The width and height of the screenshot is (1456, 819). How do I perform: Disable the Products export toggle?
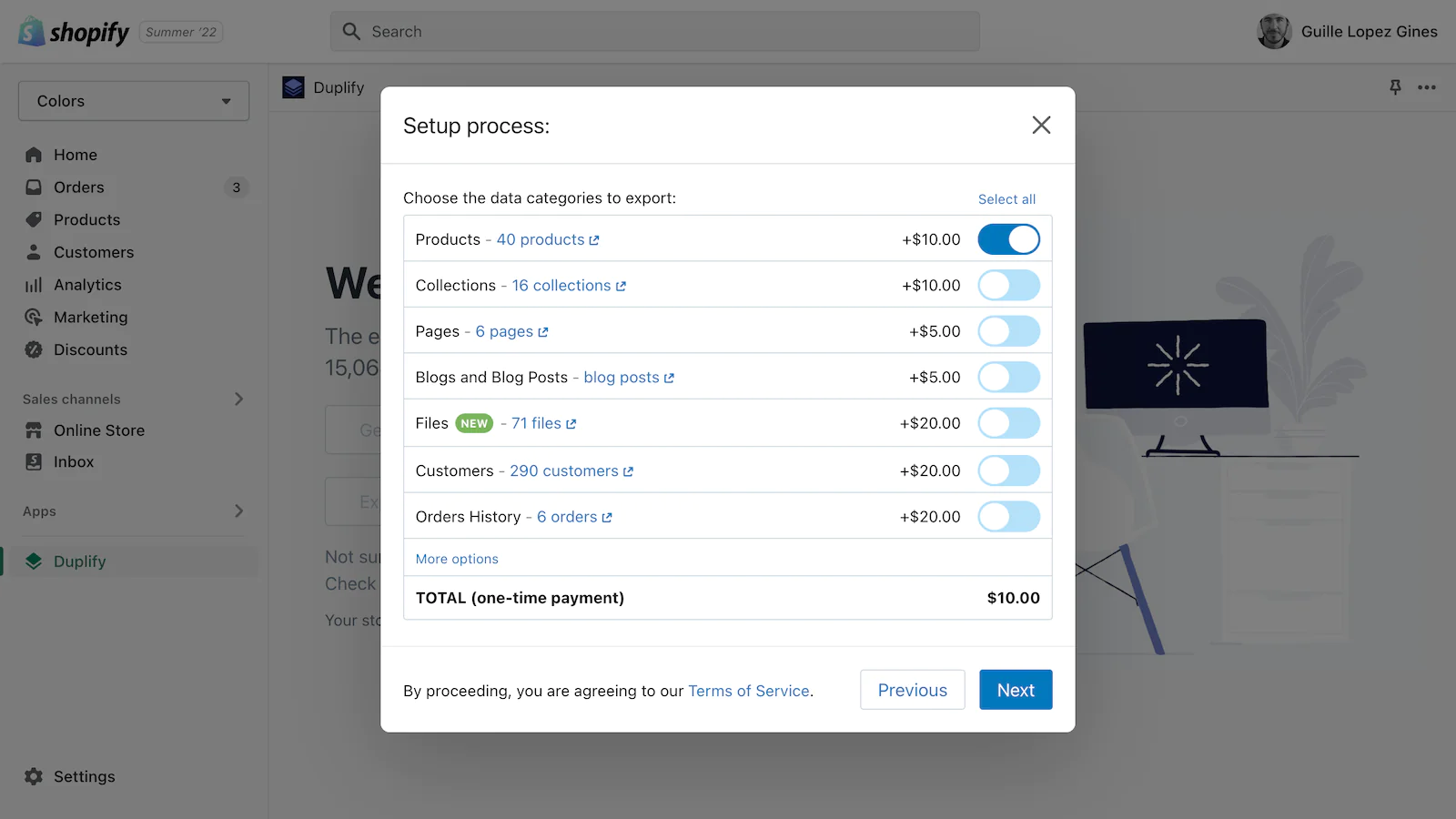(1008, 239)
